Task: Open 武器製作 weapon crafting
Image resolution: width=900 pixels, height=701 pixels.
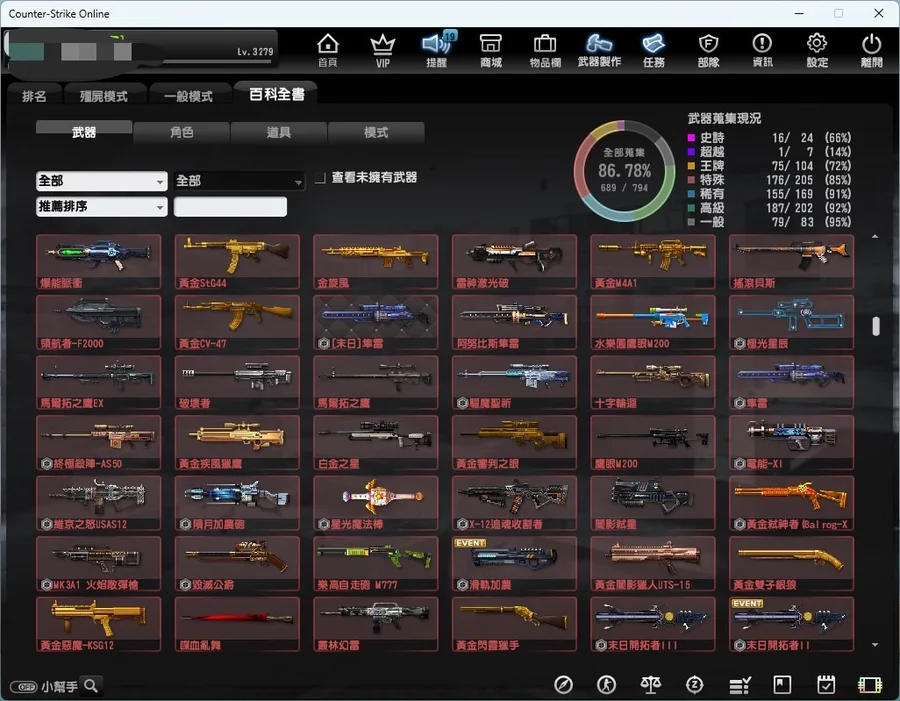Action: 599,49
